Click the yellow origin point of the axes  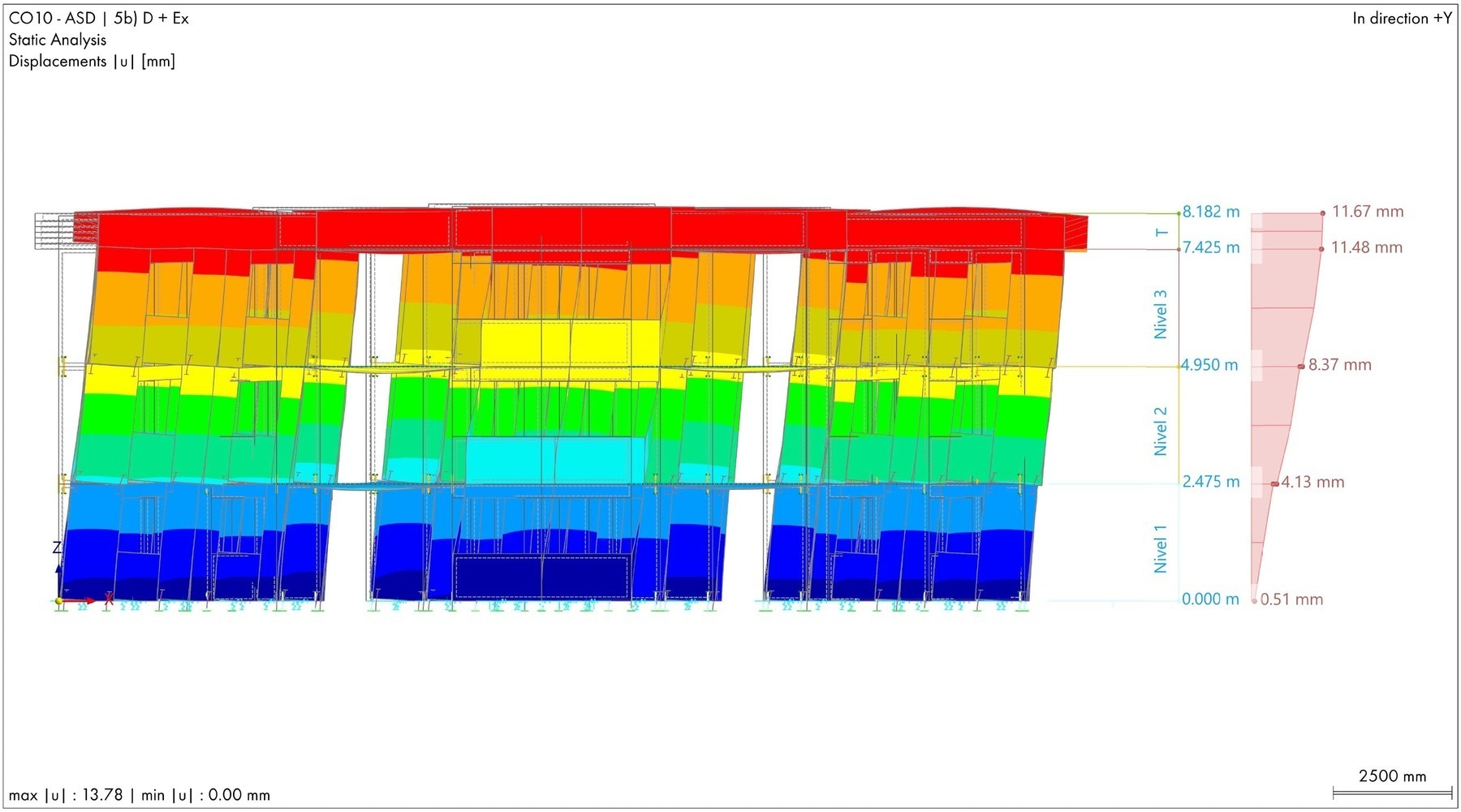(58, 601)
